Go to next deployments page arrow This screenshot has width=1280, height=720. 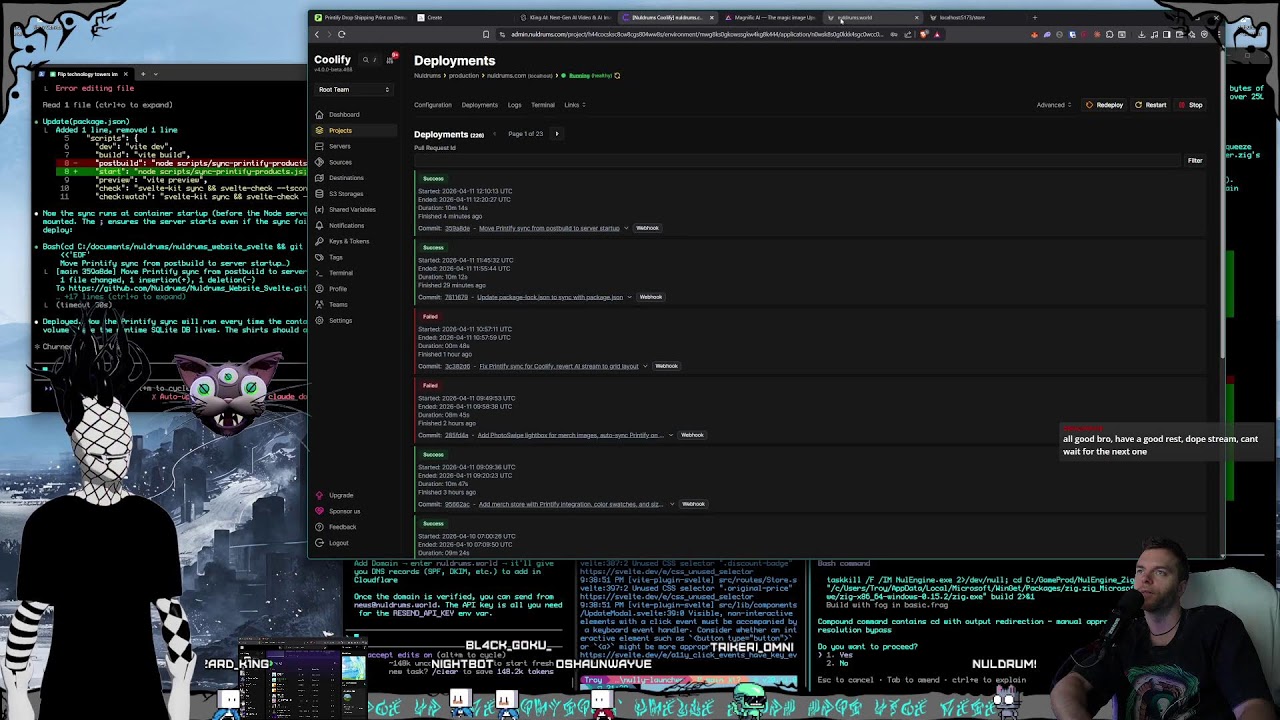coord(557,134)
